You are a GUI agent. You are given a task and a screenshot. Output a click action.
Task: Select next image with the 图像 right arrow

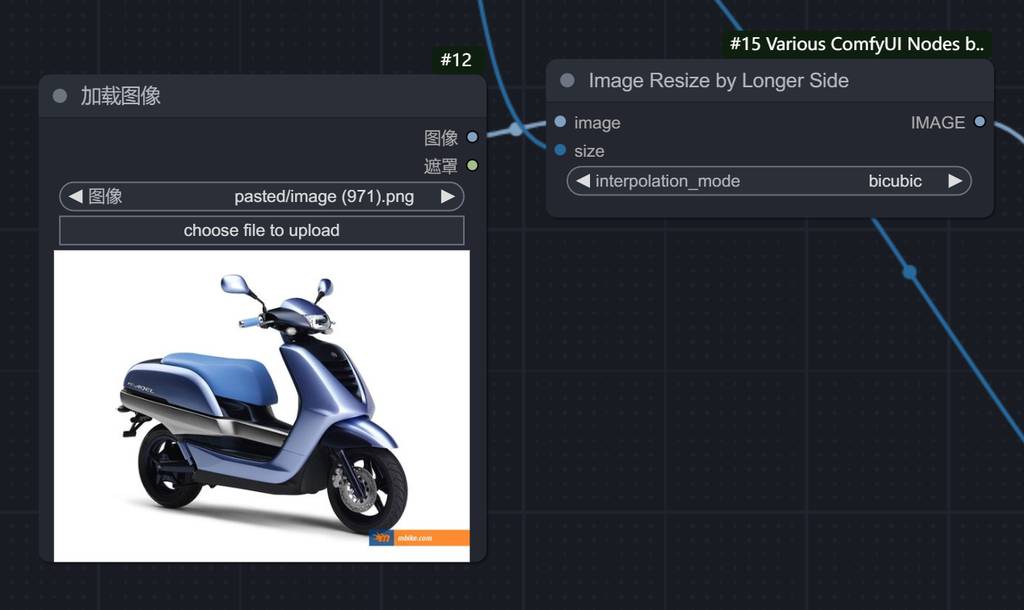pos(448,196)
